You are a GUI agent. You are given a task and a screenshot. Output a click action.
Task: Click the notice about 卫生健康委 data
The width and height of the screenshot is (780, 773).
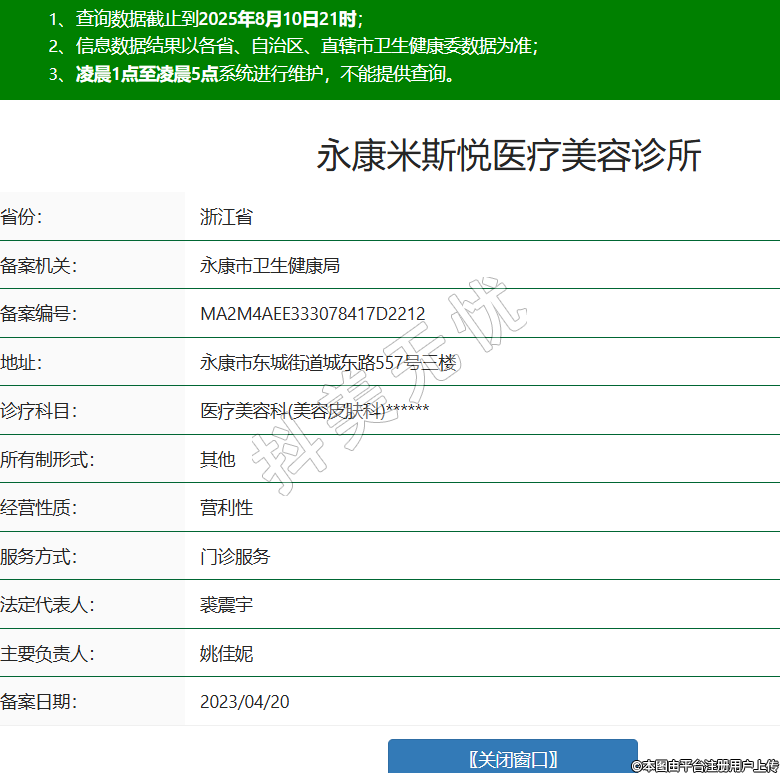pos(306,46)
